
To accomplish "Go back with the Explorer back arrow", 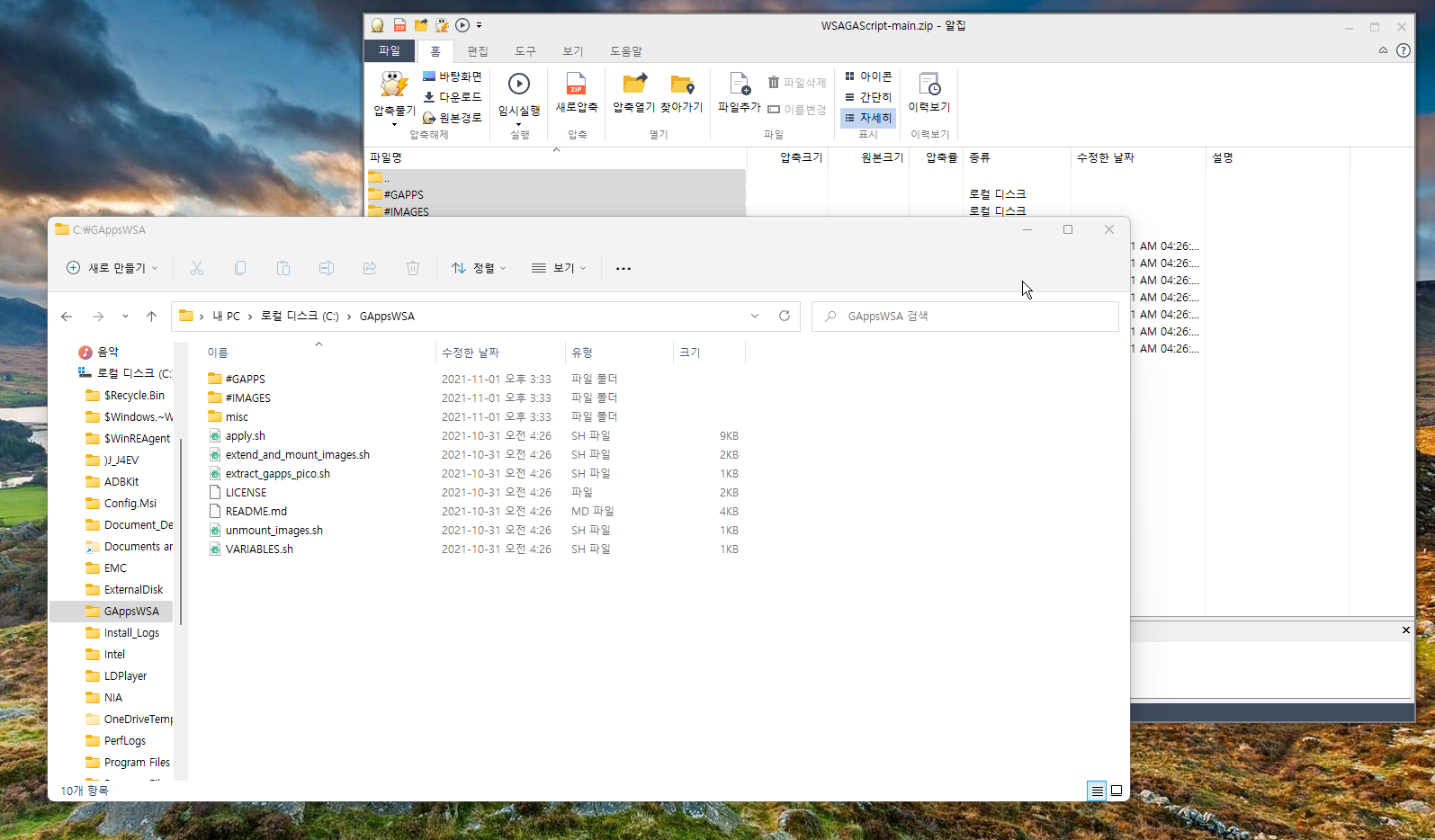I will click(67, 317).
